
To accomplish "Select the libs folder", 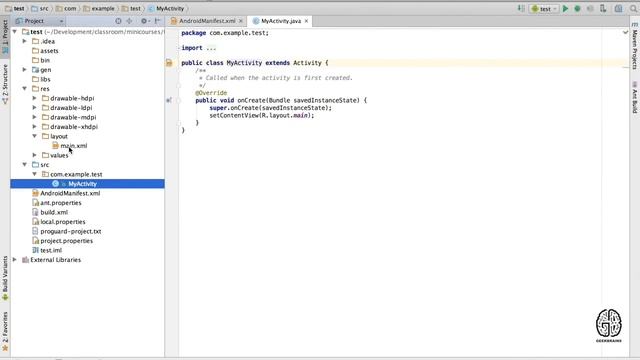I will (45, 79).
